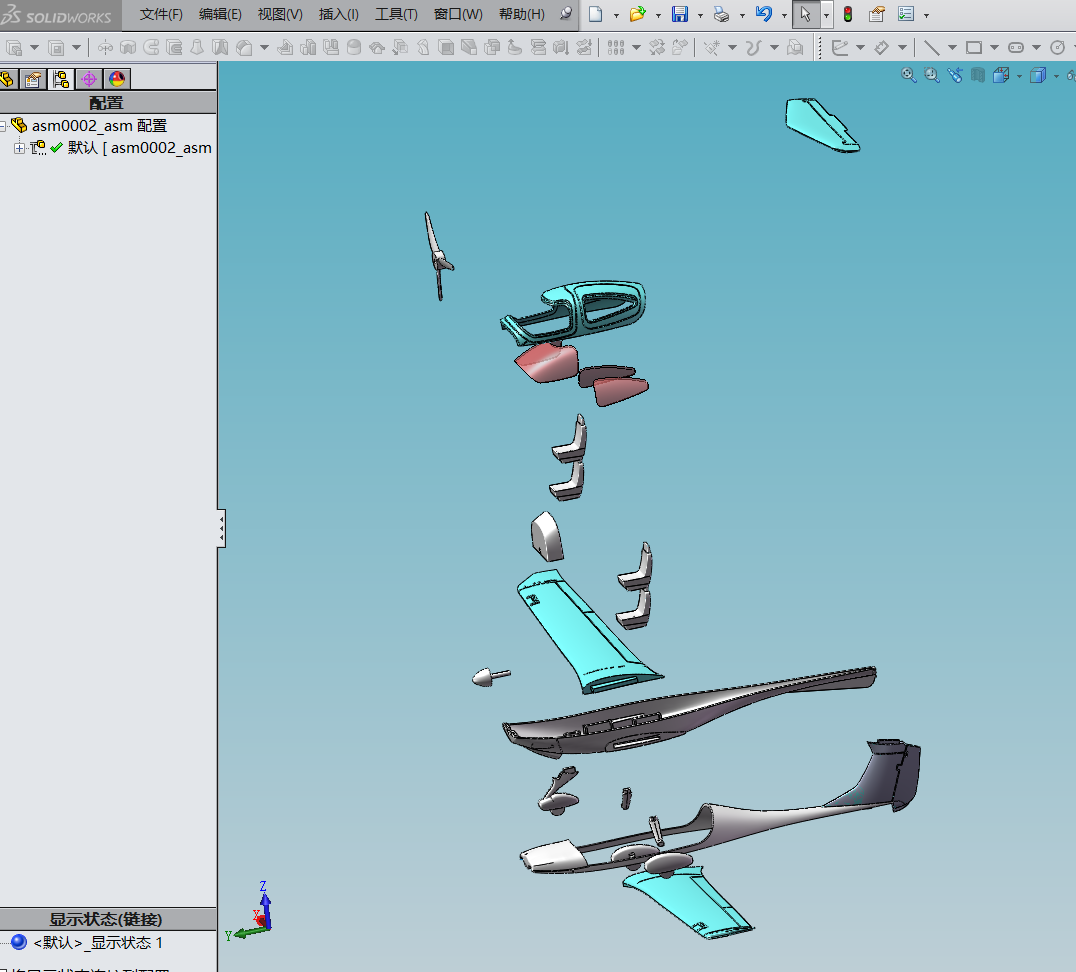Click the Section View icon
The width and height of the screenshot is (1076, 972).
pyautogui.click(x=978, y=75)
